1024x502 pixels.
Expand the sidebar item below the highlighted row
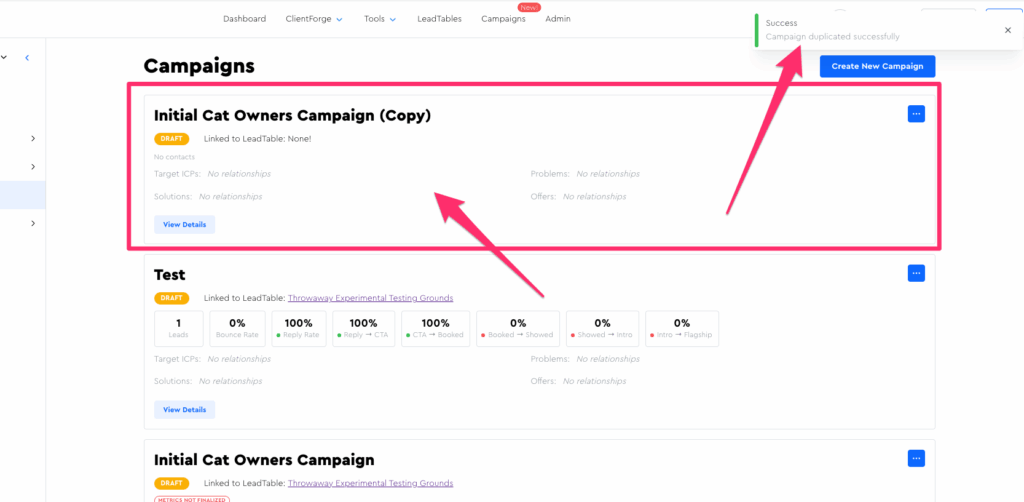33,223
